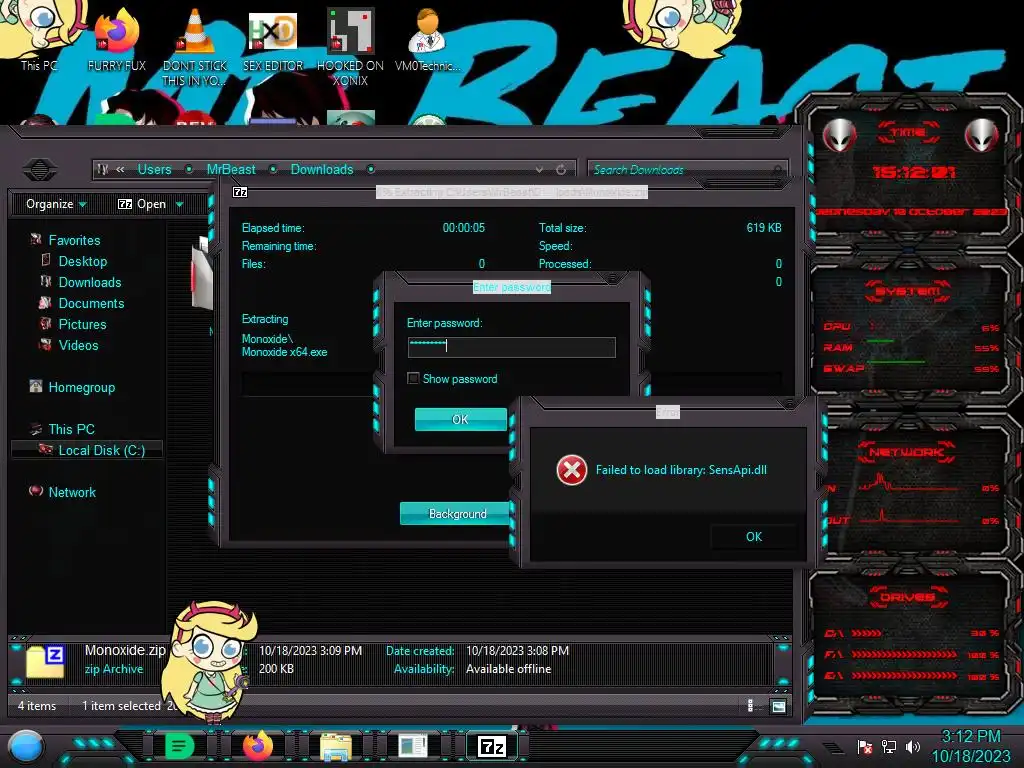Click the password input field
Image resolution: width=1024 pixels, height=768 pixels.
[511, 347]
